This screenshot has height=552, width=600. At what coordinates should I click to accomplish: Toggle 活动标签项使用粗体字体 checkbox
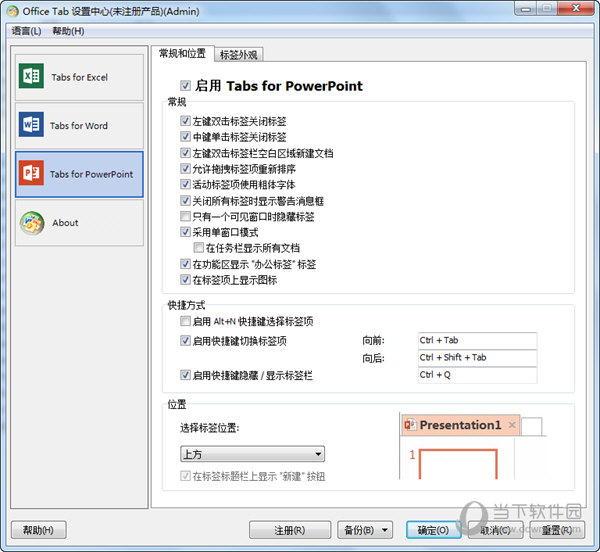[x=185, y=184]
